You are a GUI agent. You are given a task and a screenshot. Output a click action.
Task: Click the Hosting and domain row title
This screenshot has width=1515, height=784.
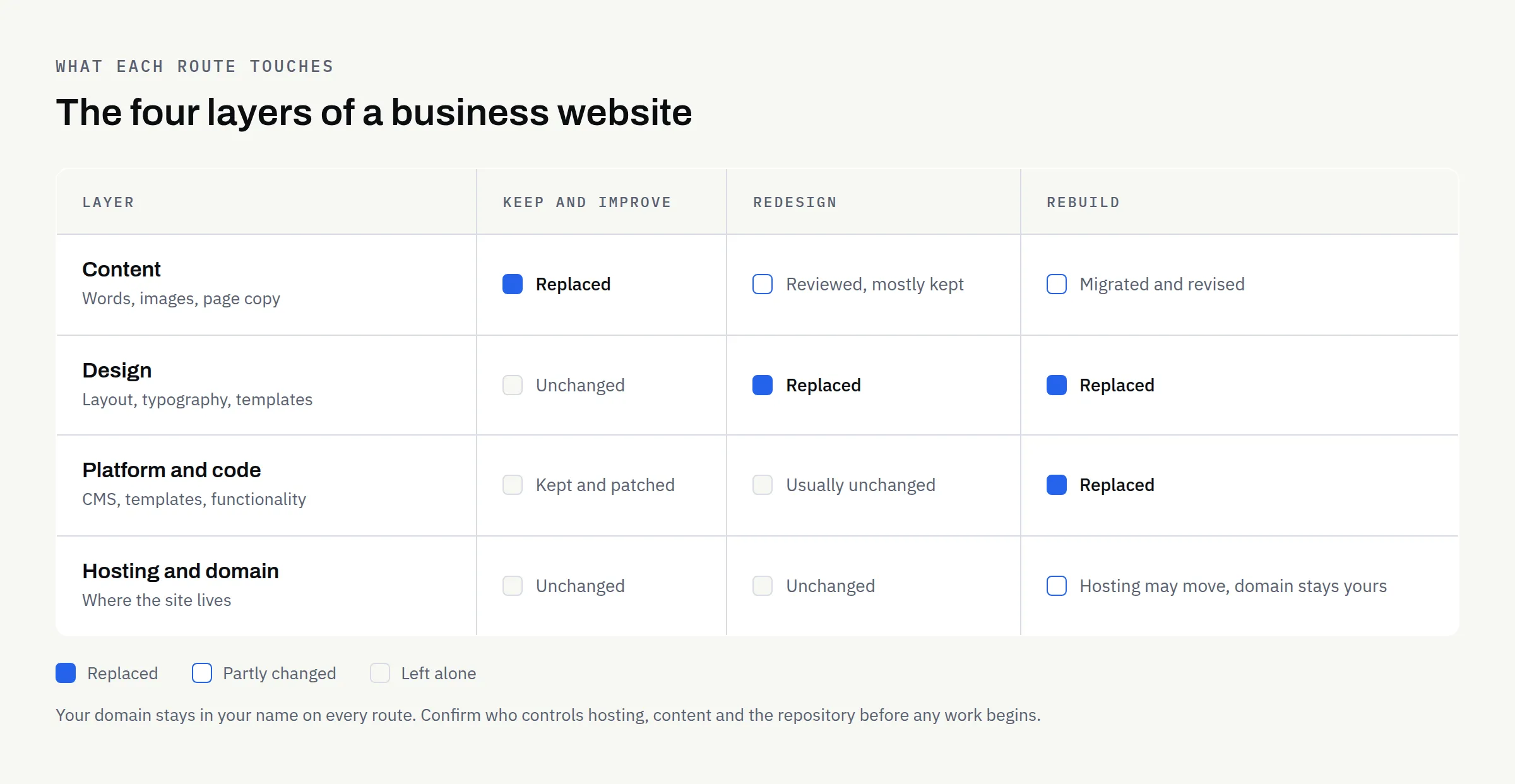pos(181,571)
